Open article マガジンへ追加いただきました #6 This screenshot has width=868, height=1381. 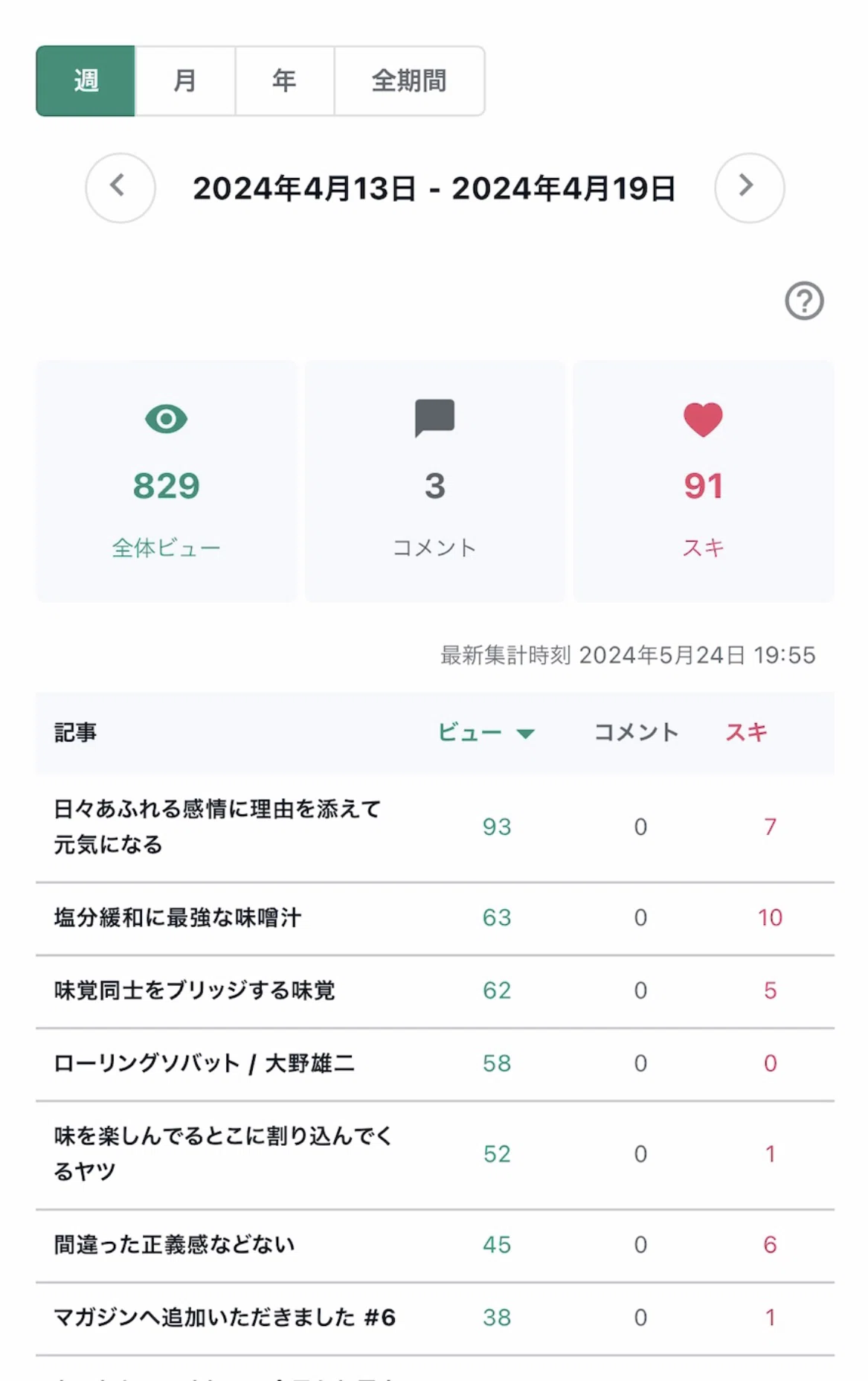tap(225, 1318)
